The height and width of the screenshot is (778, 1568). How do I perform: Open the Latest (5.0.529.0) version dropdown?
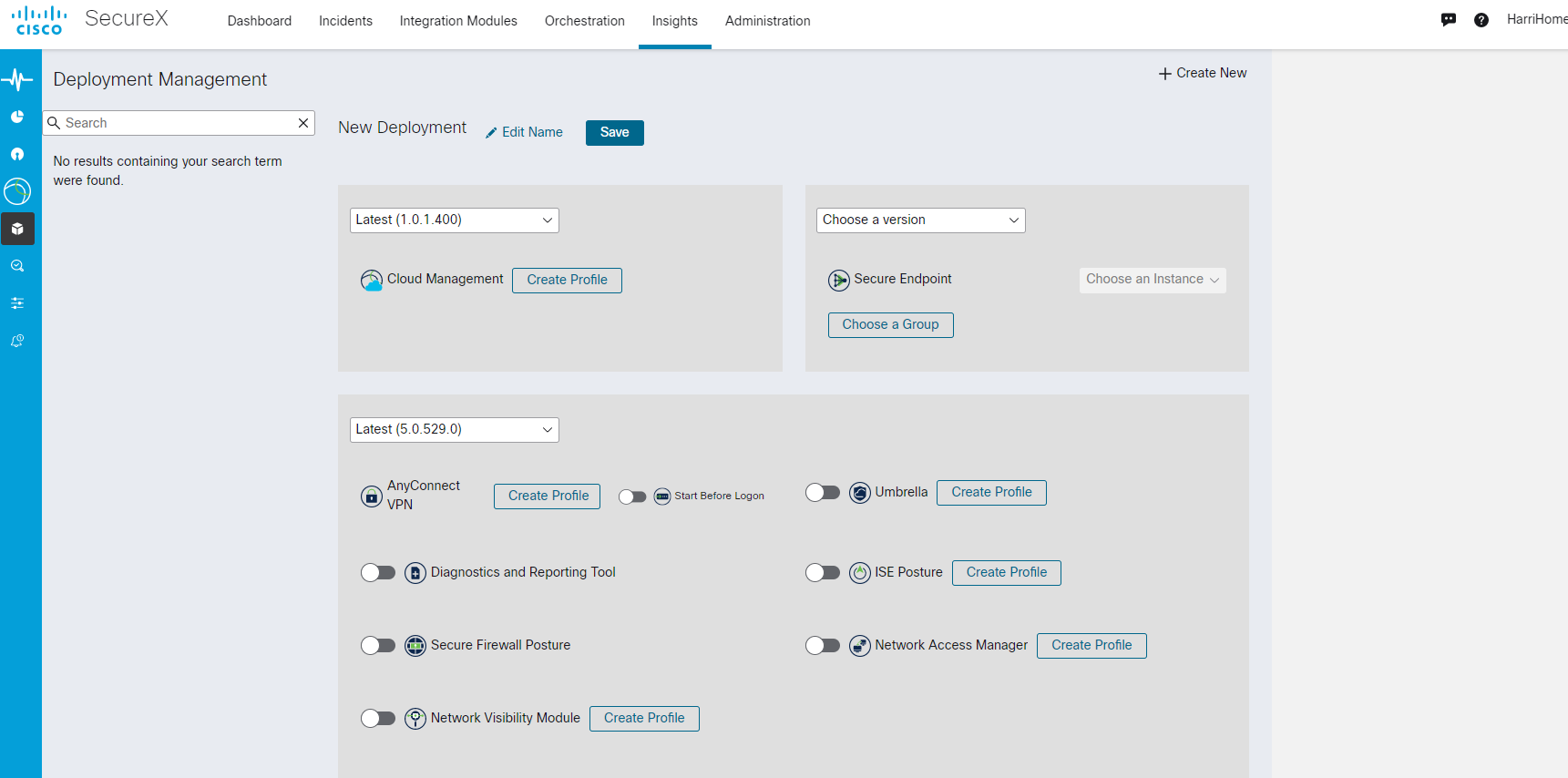(455, 430)
